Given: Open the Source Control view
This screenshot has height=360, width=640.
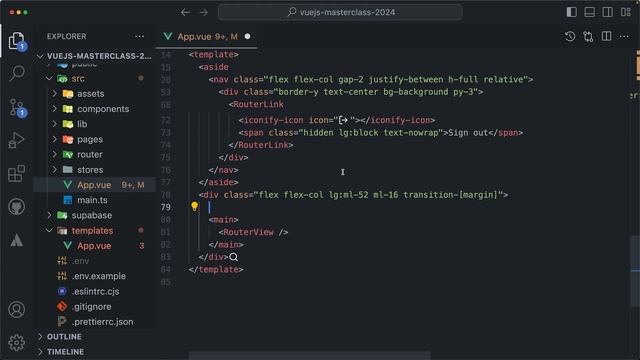Looking at the screenshot, I should coord(17,108).
